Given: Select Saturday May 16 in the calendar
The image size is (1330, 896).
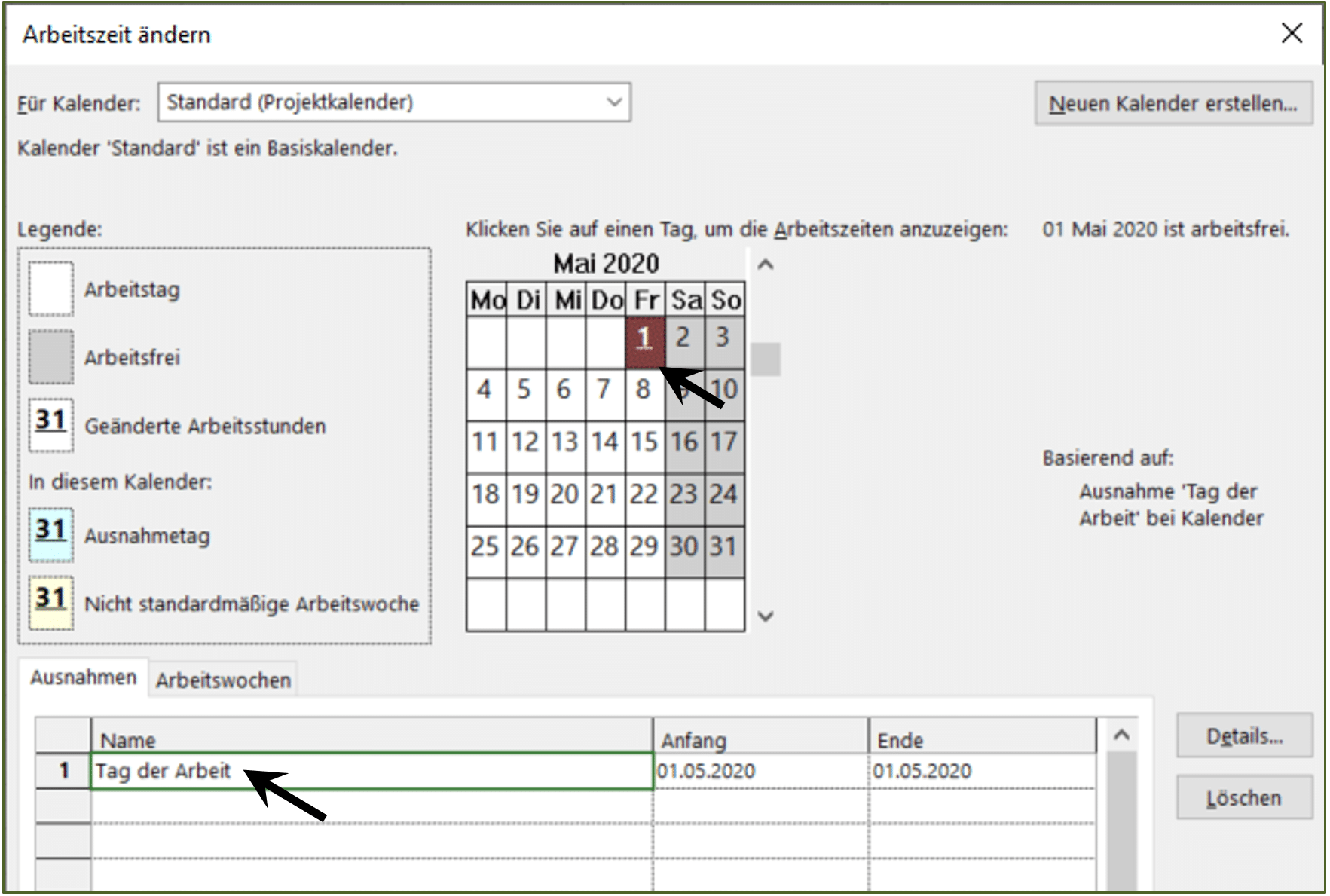Looking at the screenshot, I should click(684, 447).
